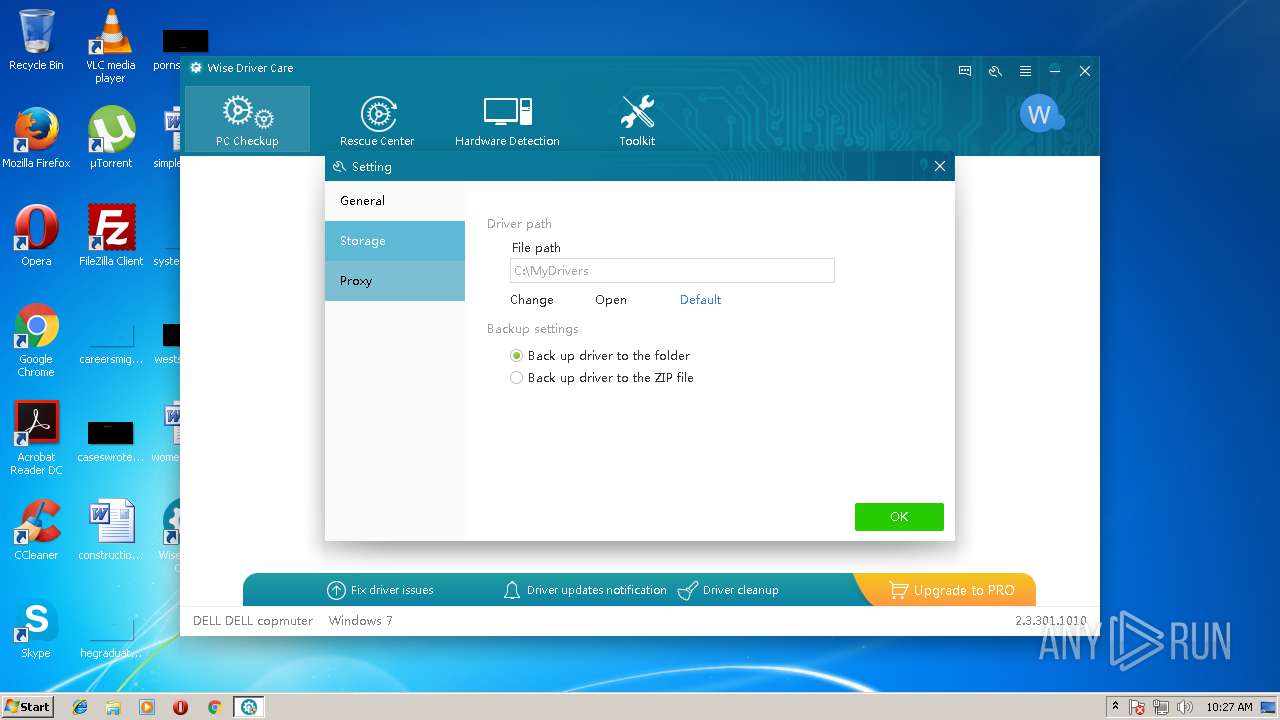Open the VLC media player shortcut
Viewport: 1280px width, 720px height.
pyautogui.click(x=111, y=46)
